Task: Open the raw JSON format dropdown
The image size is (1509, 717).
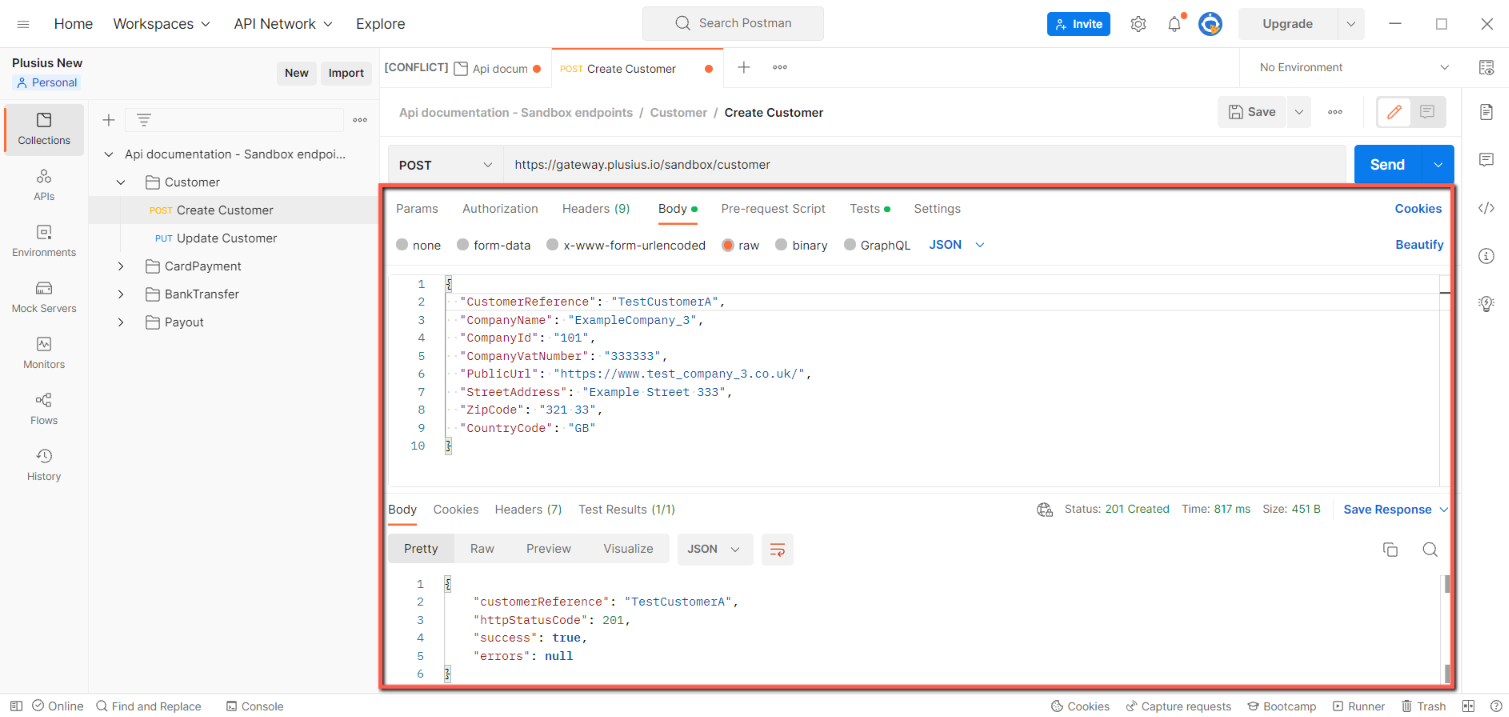Action: click(x=957, y=245)
